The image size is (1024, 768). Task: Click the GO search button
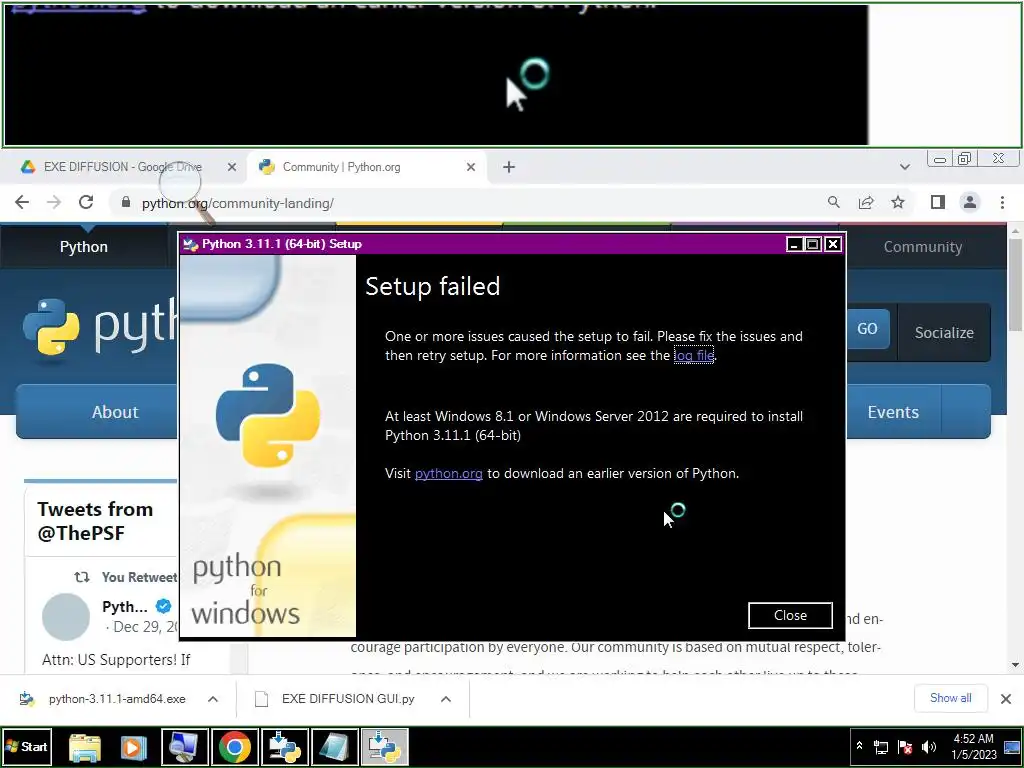coord(867,329)
